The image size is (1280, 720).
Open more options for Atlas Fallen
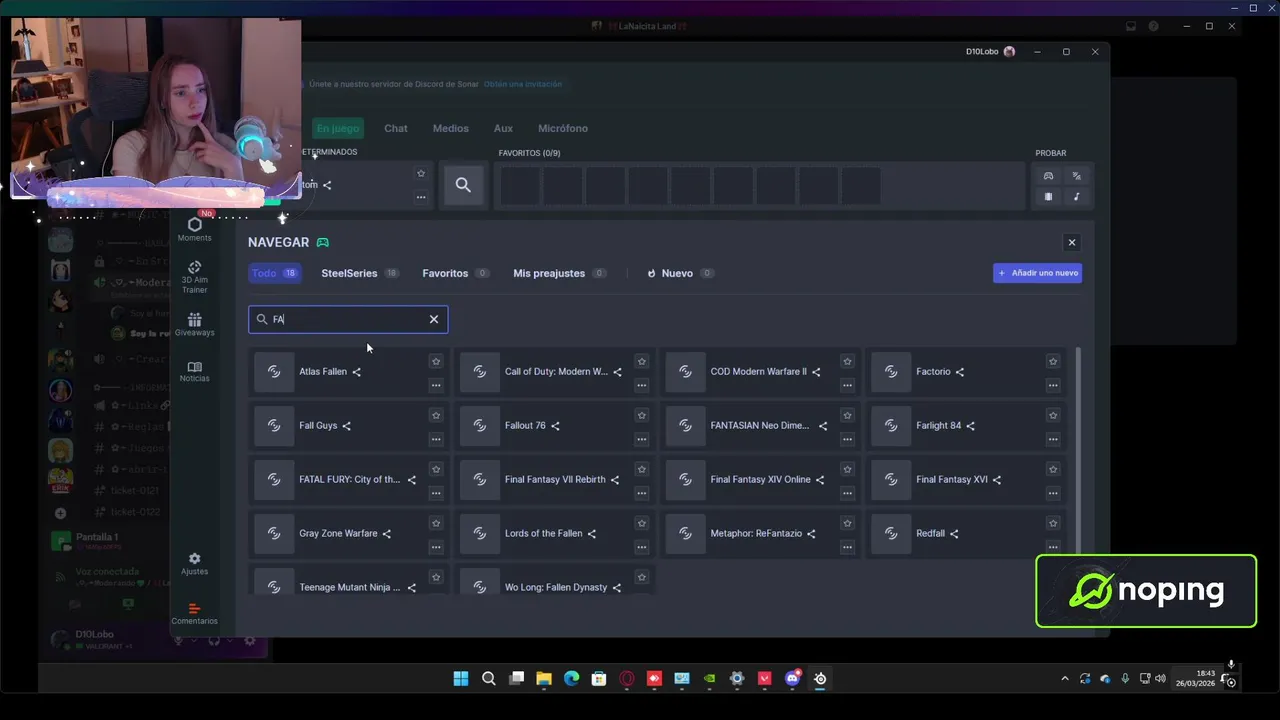click(x=436, y=385)
